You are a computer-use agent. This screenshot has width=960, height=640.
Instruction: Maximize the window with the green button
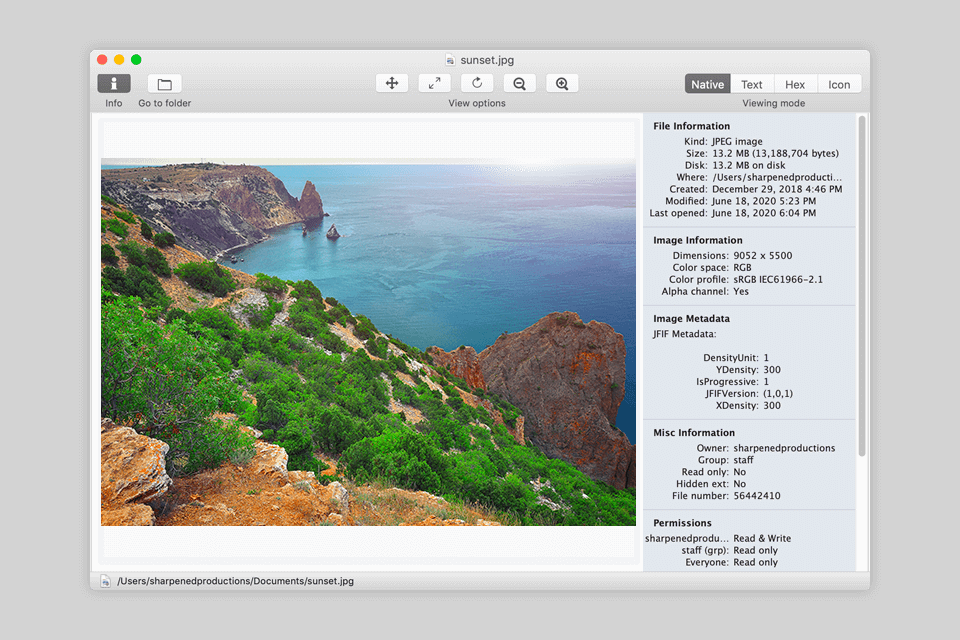136,59
